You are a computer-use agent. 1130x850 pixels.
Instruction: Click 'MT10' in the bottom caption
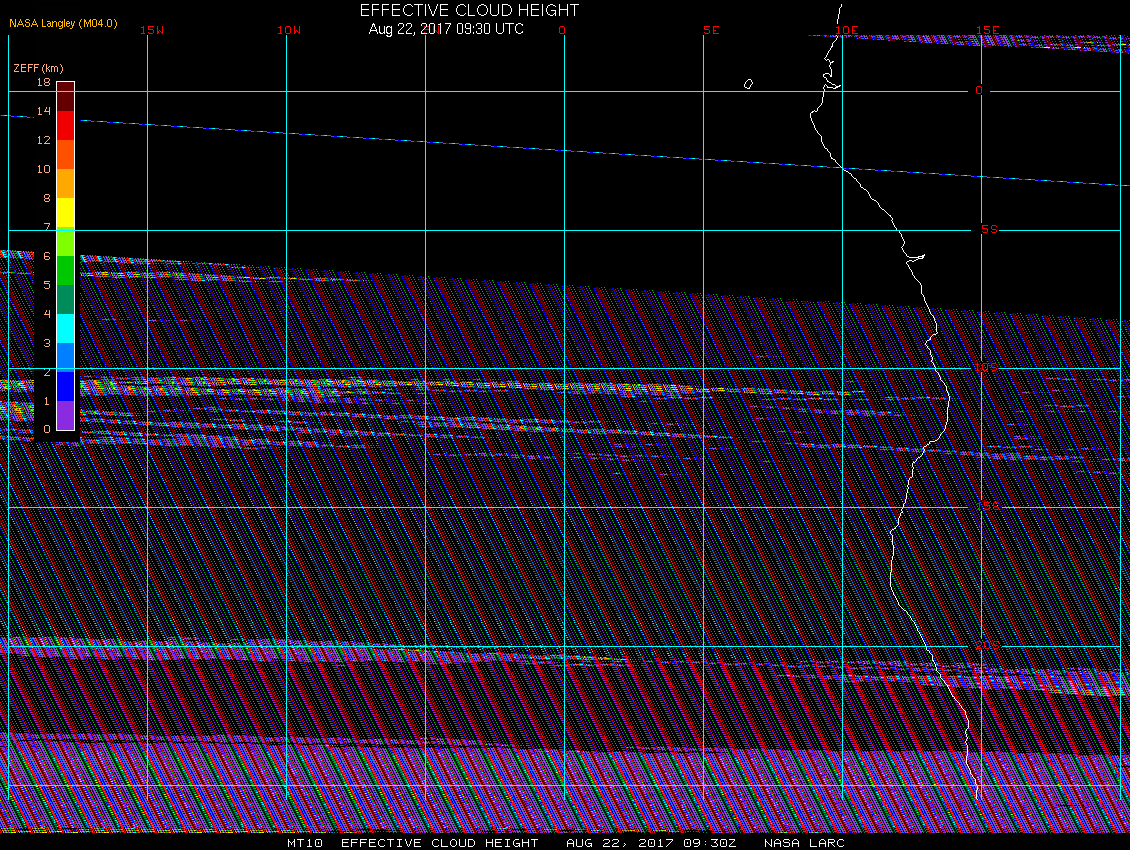coord(305,843)
